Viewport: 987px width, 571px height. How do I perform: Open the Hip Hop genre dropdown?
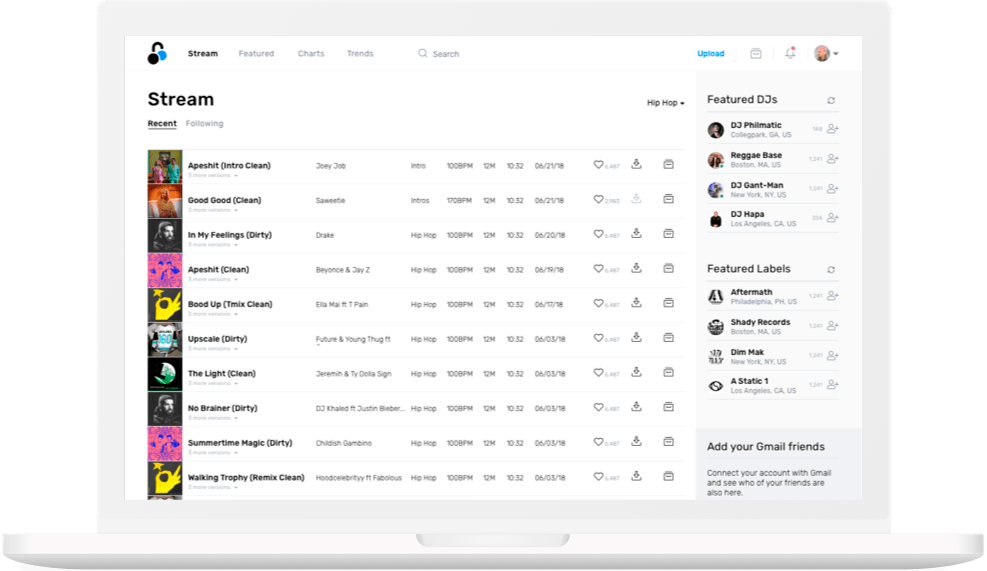point(665,103)
